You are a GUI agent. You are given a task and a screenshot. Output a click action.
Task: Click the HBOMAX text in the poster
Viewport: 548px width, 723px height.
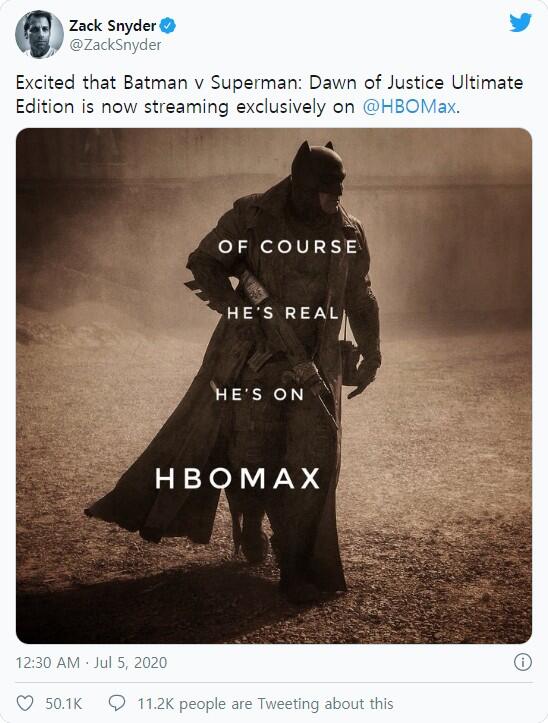(x=238, y=478)
